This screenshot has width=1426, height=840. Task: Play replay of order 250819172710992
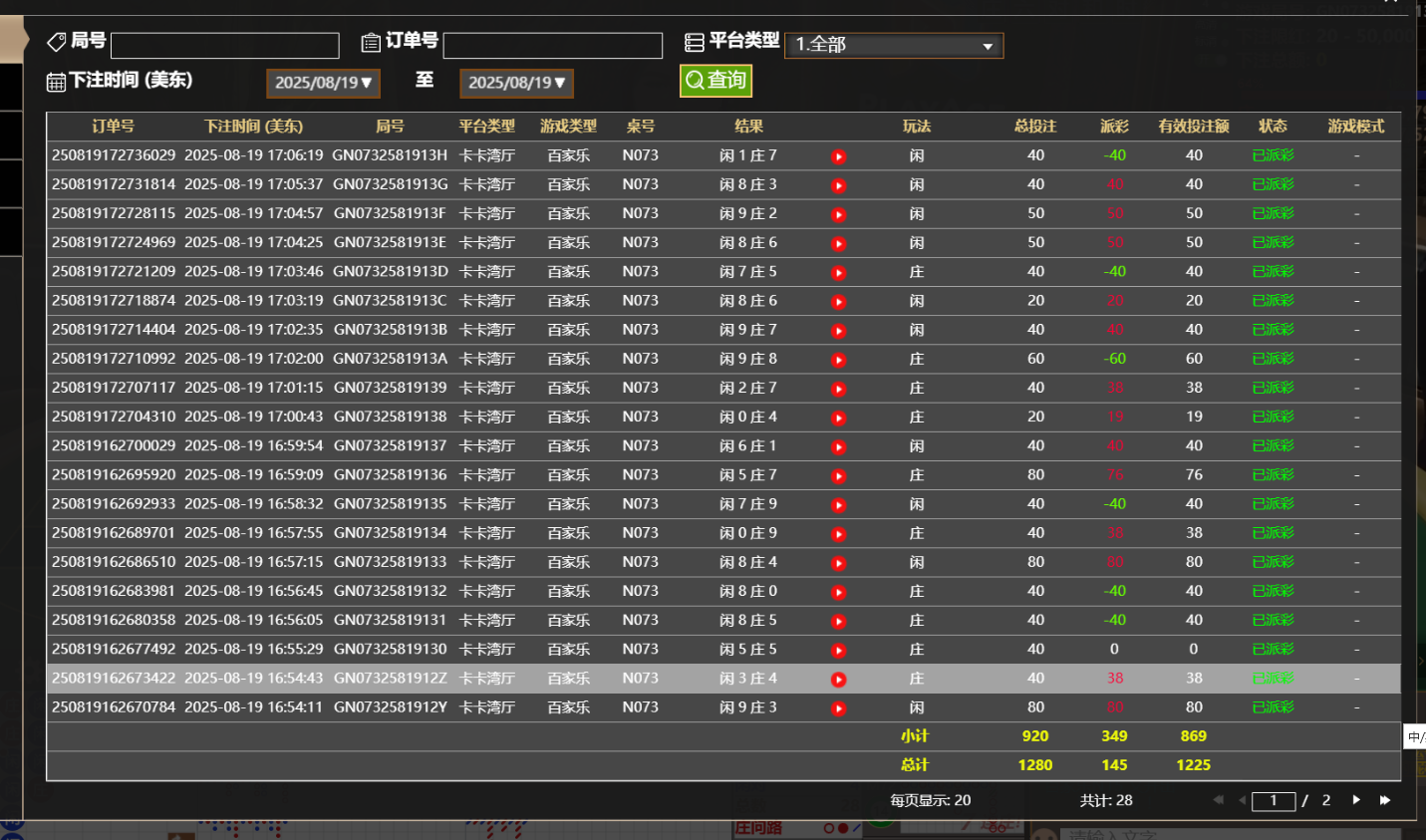tap(839, 360)
